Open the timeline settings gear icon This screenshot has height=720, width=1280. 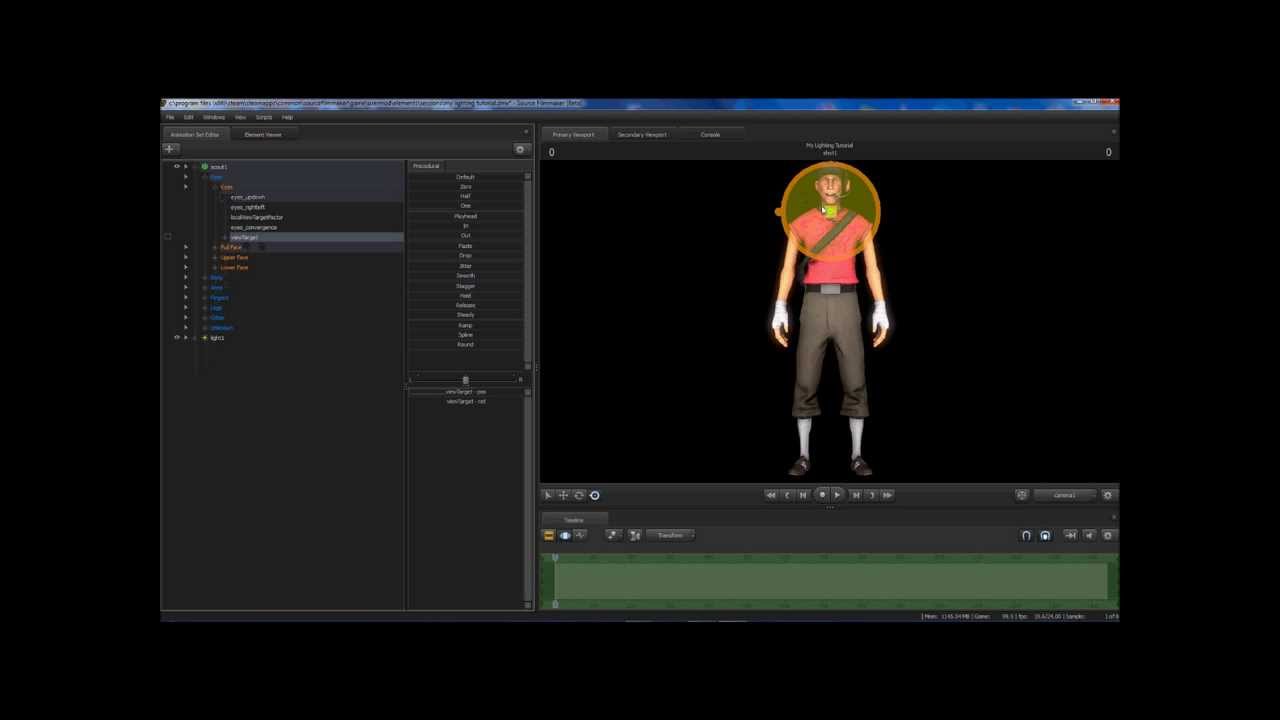[x=1107, y=535]
